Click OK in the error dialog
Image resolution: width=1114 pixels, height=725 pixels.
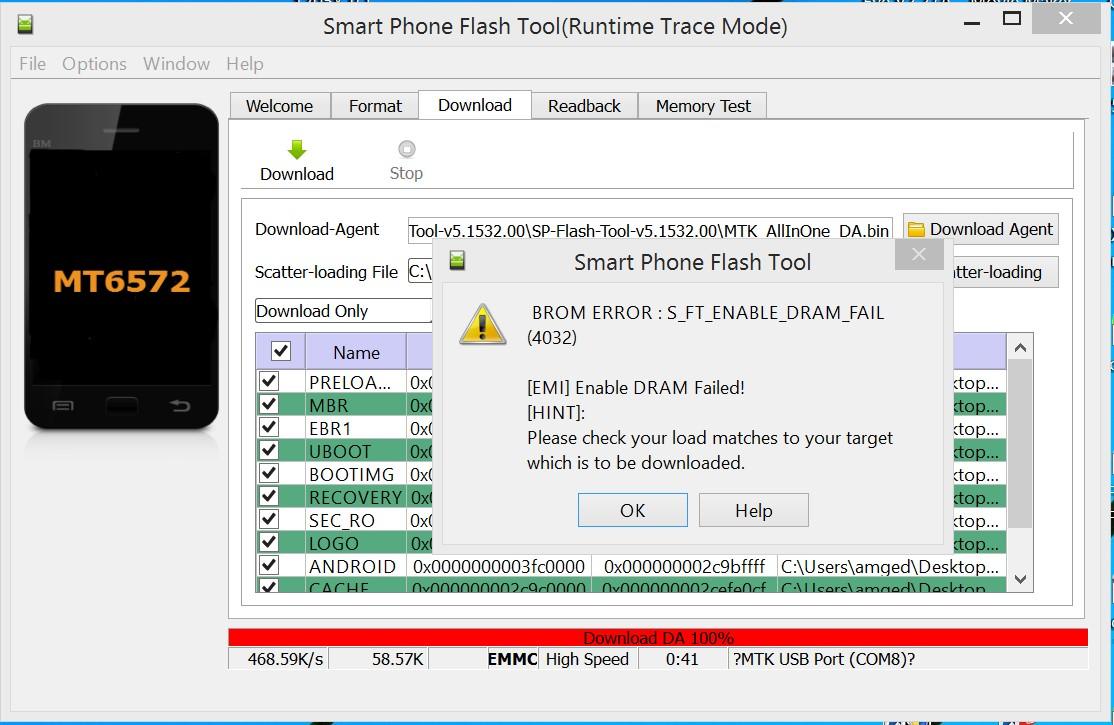[632, 510]
